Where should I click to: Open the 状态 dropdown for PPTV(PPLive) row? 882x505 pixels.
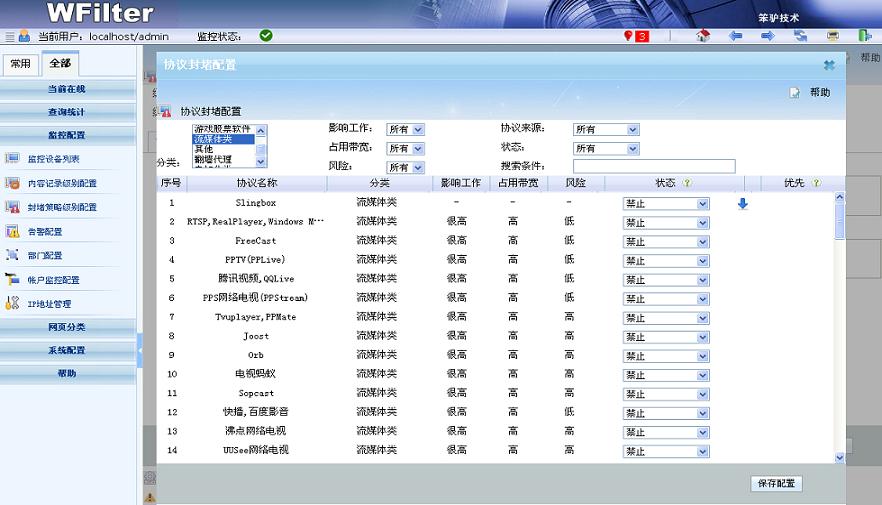(x=666, y=261)
